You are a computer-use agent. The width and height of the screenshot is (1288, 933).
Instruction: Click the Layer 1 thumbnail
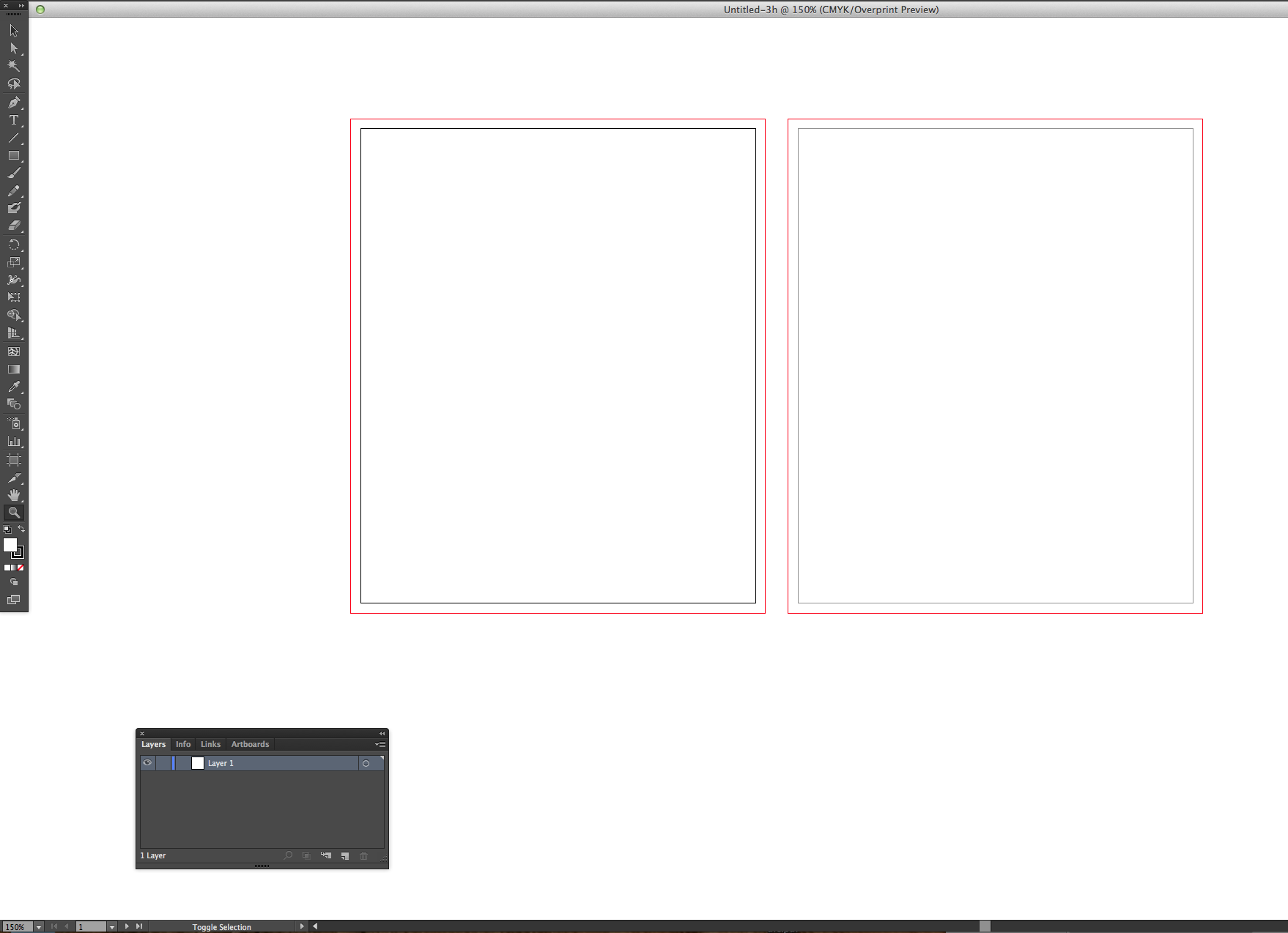click(198, 763)
